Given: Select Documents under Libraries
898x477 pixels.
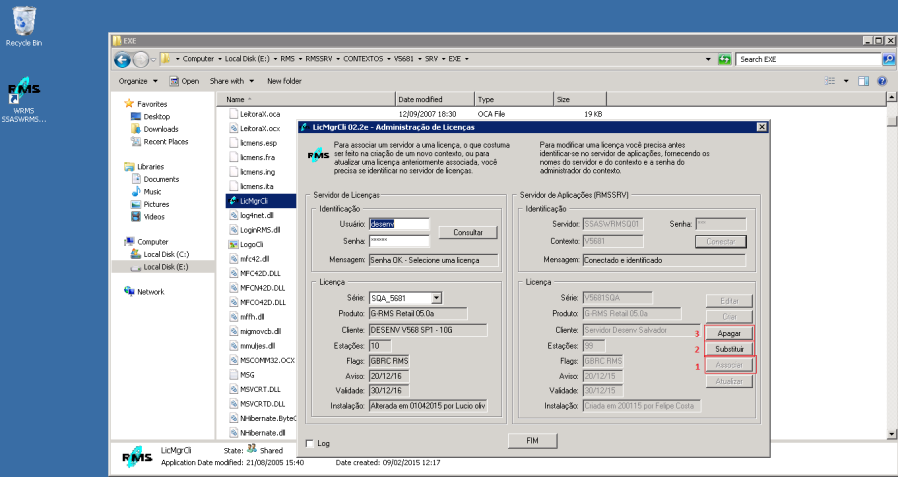Looking at the screenshot, I should coord(161,179).
